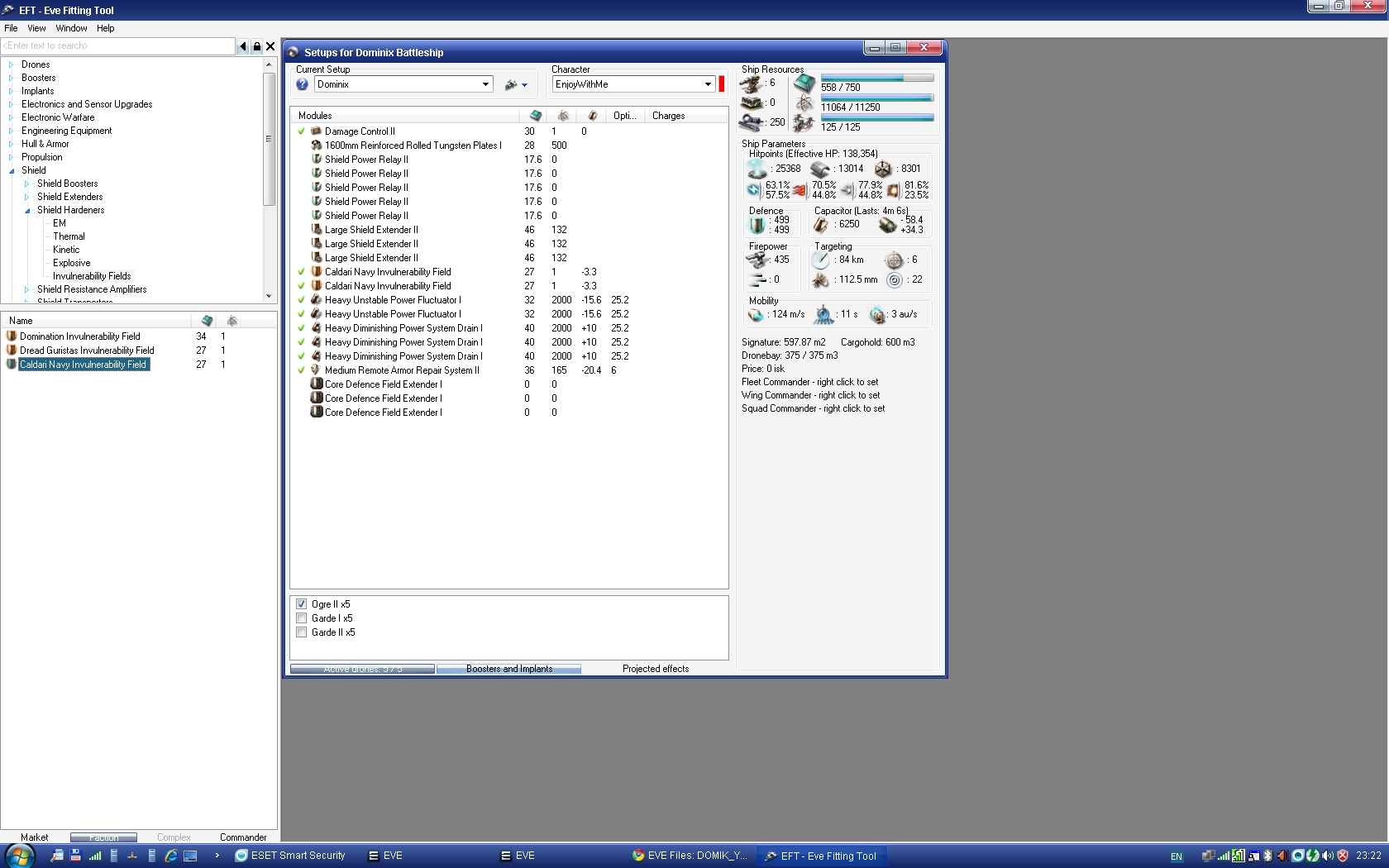Click the powergrid usage bar 11064 / 11250
Viewport: 1389px width, 868px height.
click(x=877, y=98)
